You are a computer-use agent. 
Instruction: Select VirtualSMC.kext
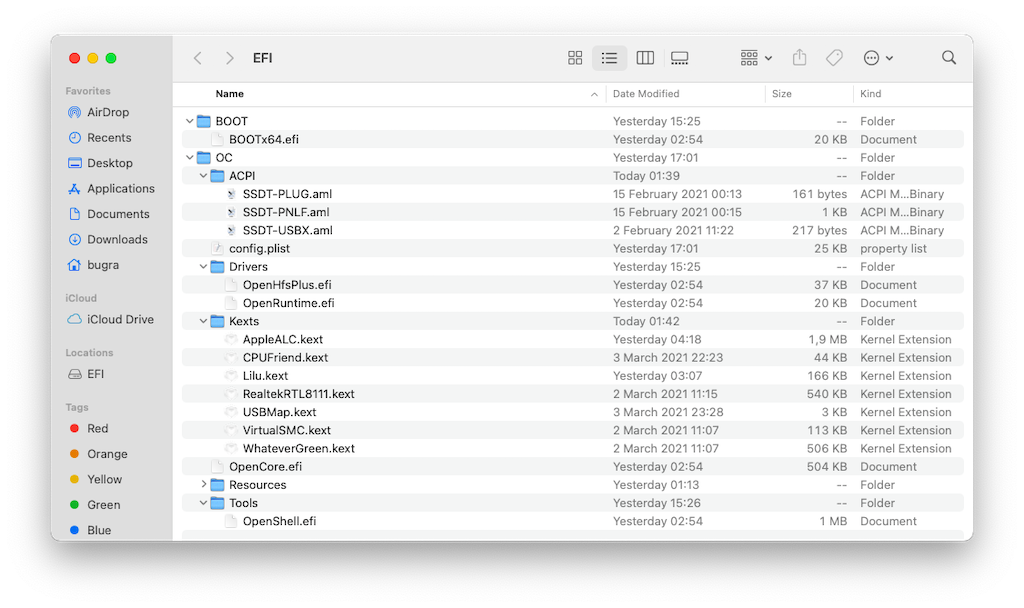click(573, 430)
